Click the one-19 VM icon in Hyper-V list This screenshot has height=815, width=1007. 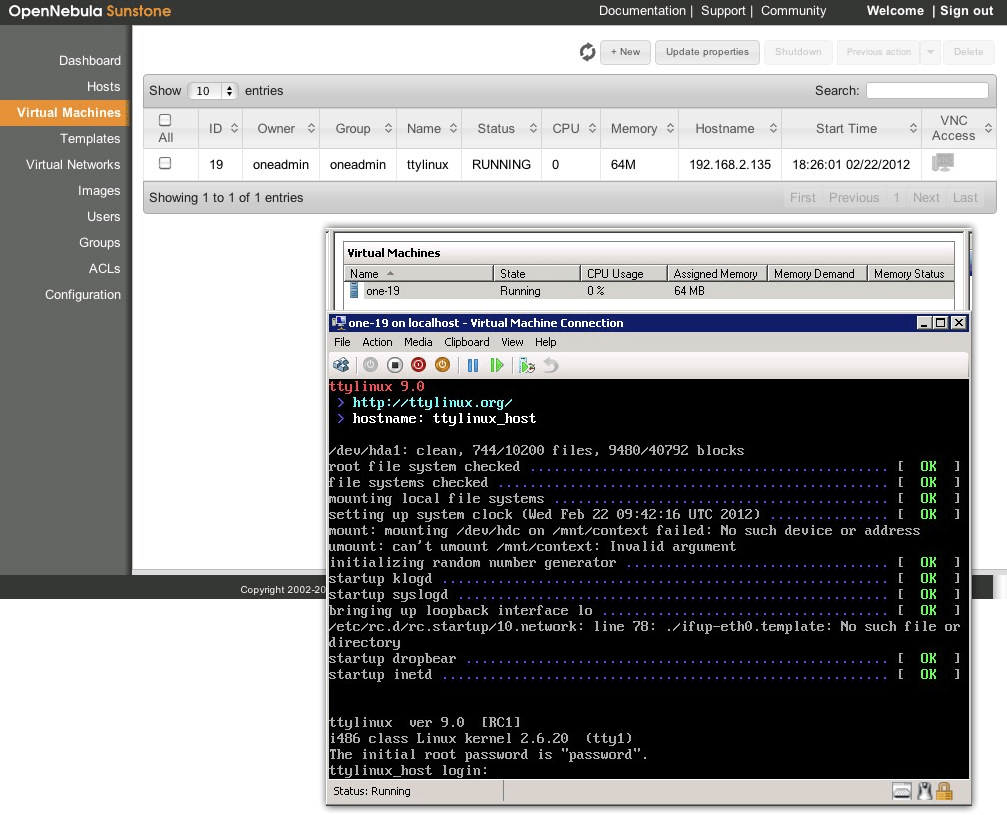click(x=354, y=291)
